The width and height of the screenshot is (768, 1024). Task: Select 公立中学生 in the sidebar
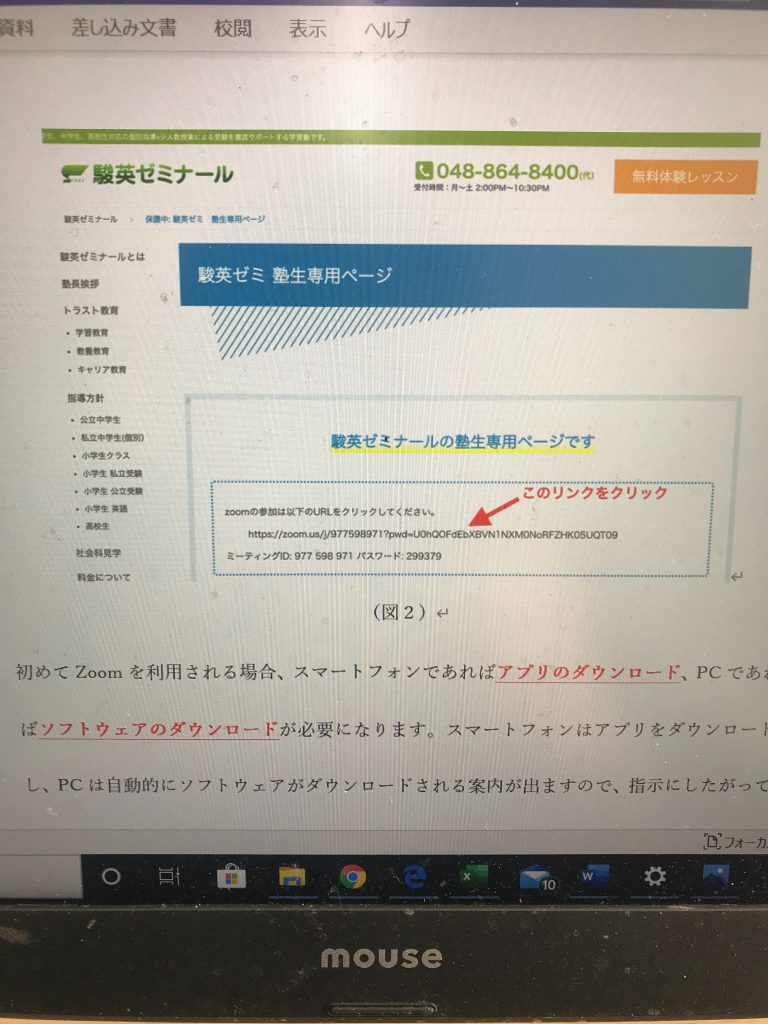[x=100, y=420]
